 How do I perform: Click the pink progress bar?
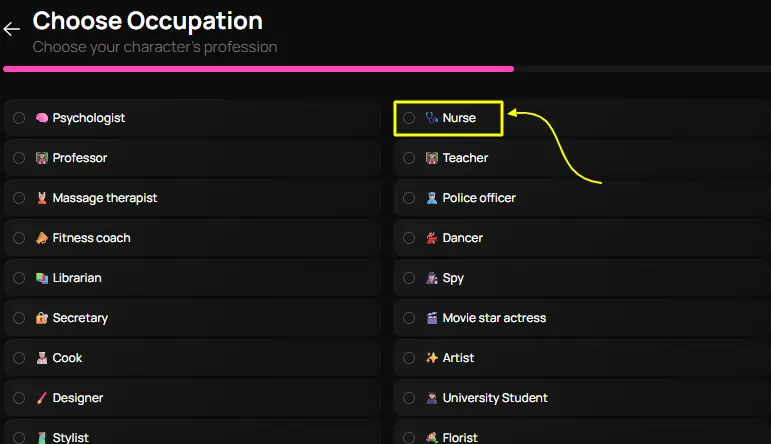point(258,69)
